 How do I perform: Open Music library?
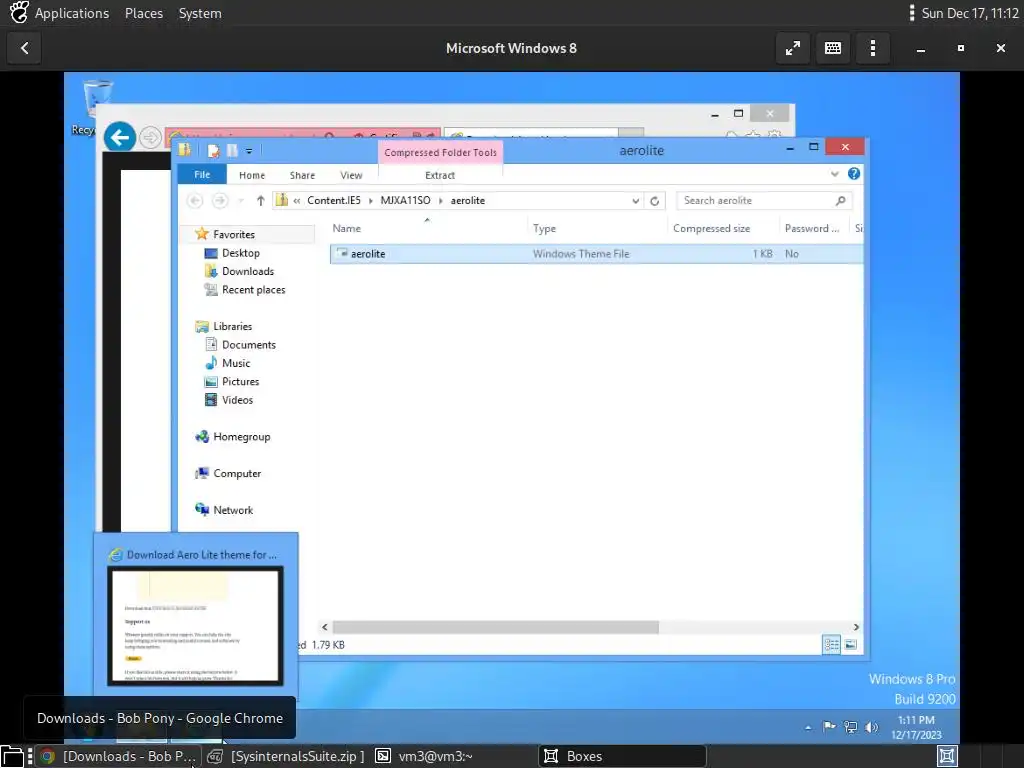pyautogui.click(x=236, y=362)
